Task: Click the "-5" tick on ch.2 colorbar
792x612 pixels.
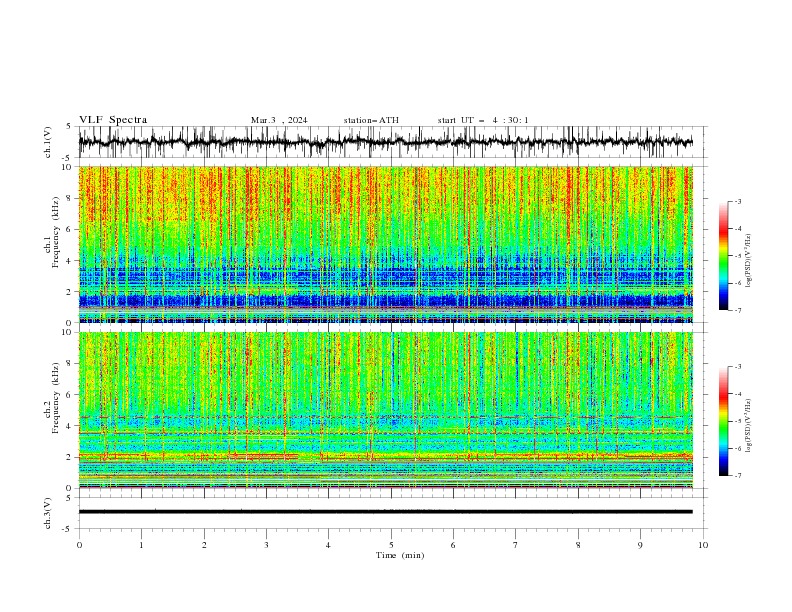Action: click(737, 421)
